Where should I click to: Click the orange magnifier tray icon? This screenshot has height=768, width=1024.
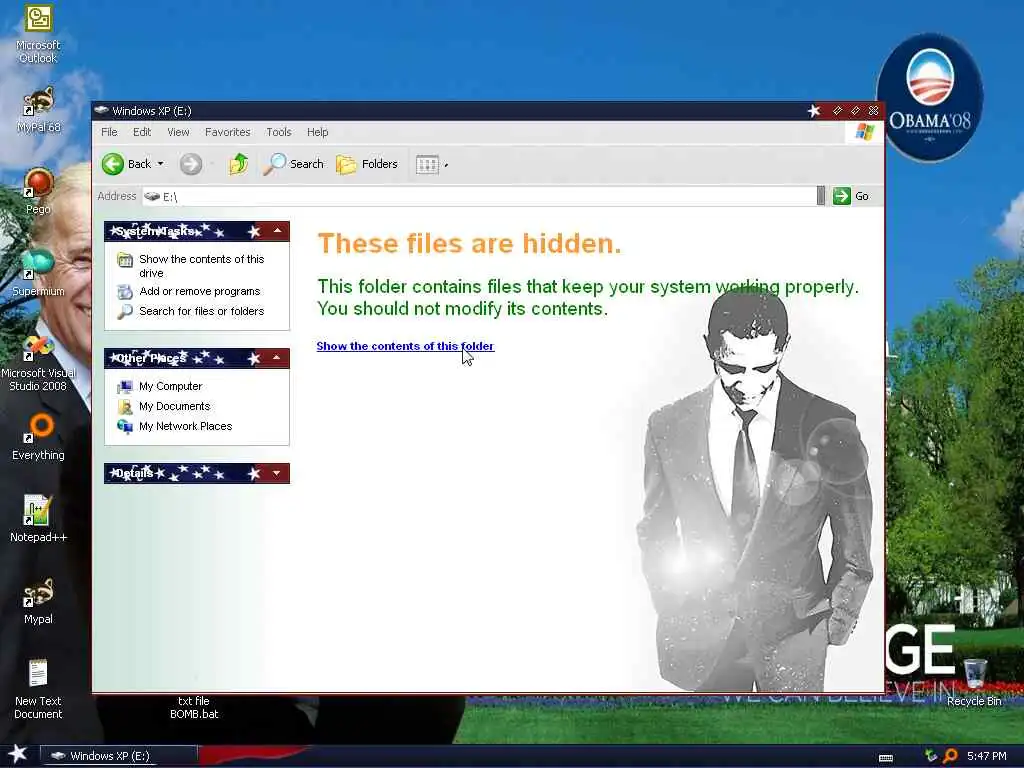950,756
